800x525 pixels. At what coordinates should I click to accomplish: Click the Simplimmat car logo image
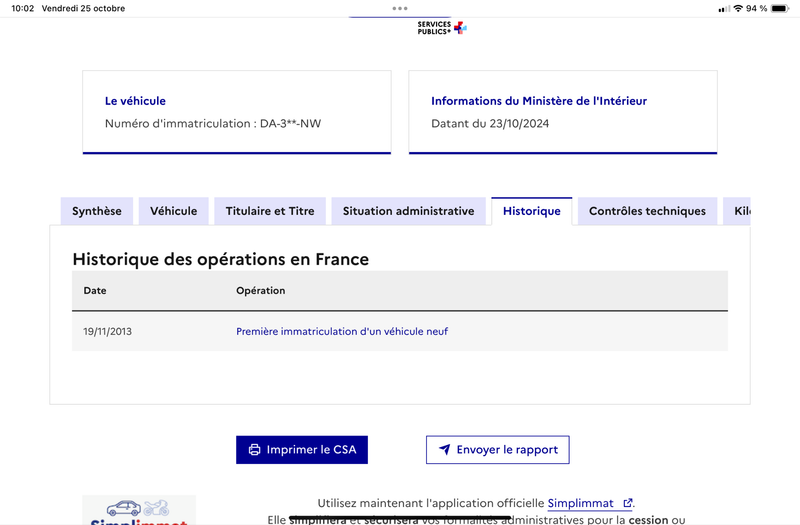click(x=139, y=510)
